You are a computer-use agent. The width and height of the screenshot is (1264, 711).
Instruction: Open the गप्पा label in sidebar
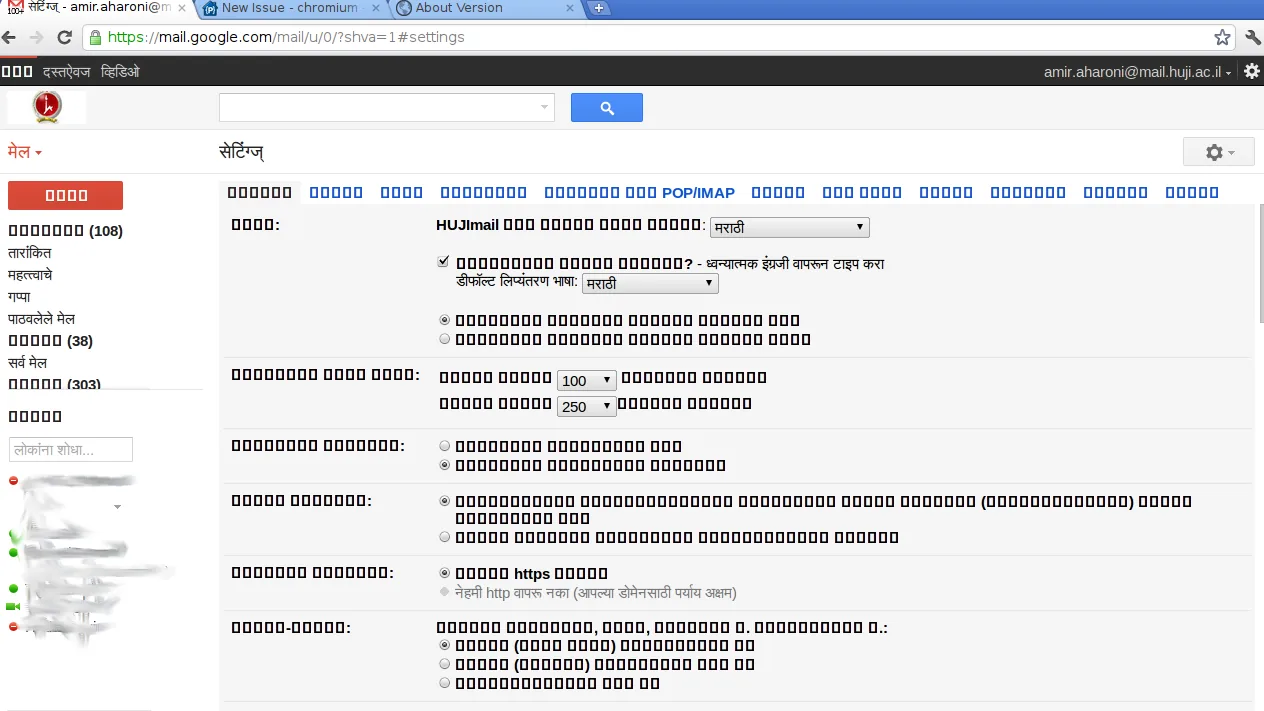click(19, 297)
